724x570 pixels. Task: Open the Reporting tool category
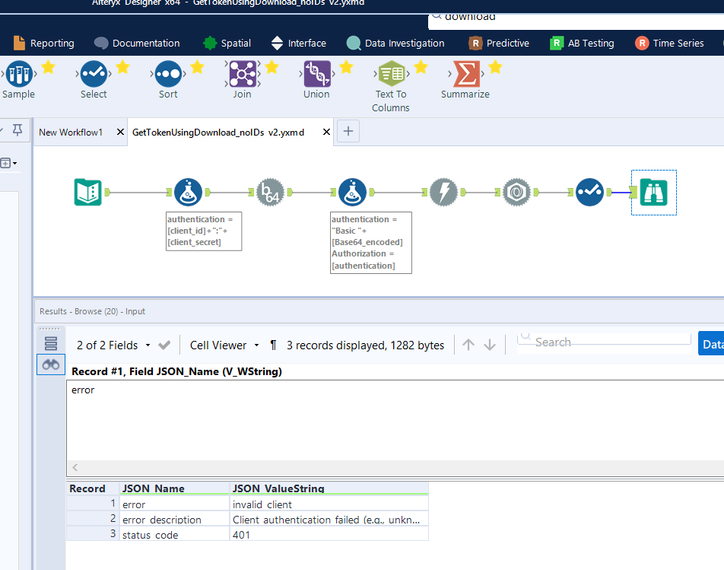pyautogui.click(x=44, y=43)
